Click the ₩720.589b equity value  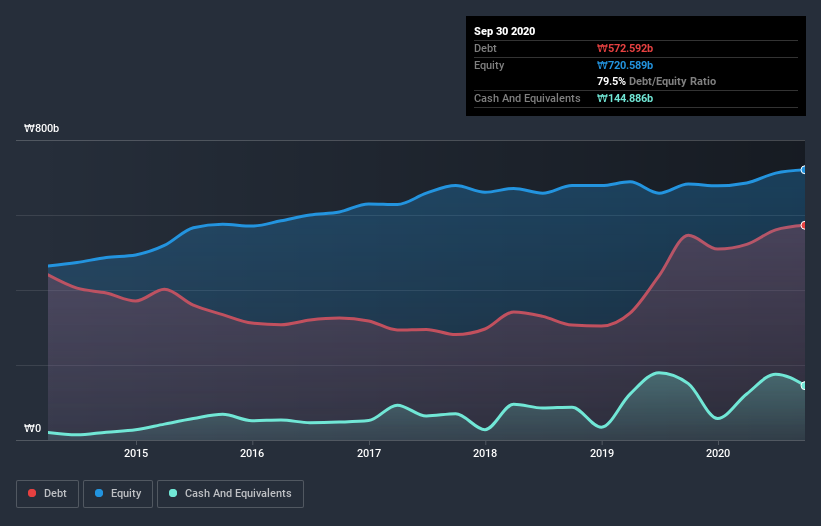tap(625, 65)
